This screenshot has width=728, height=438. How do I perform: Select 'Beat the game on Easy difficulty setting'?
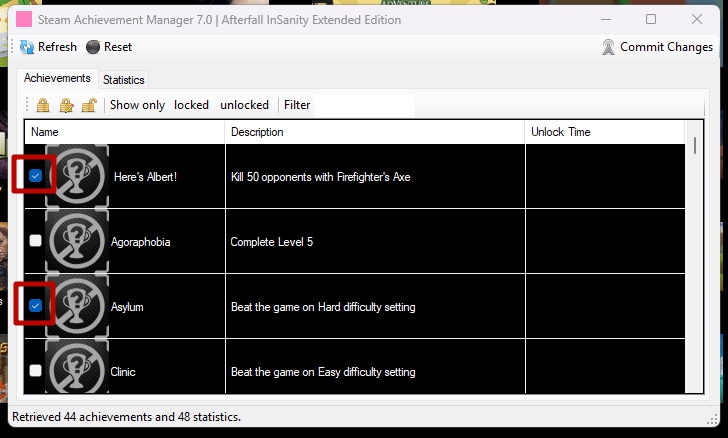(x=323, y=372)
